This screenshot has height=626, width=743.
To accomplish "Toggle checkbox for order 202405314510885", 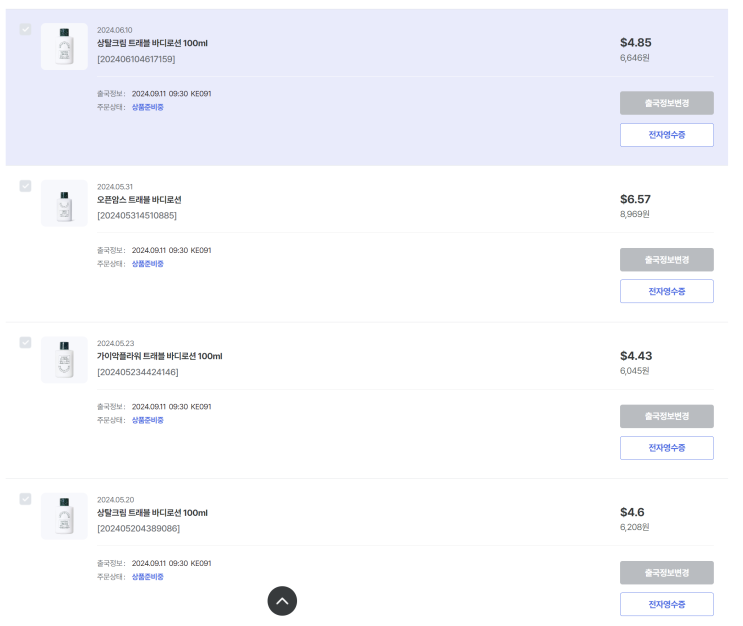I will (25, 186).
